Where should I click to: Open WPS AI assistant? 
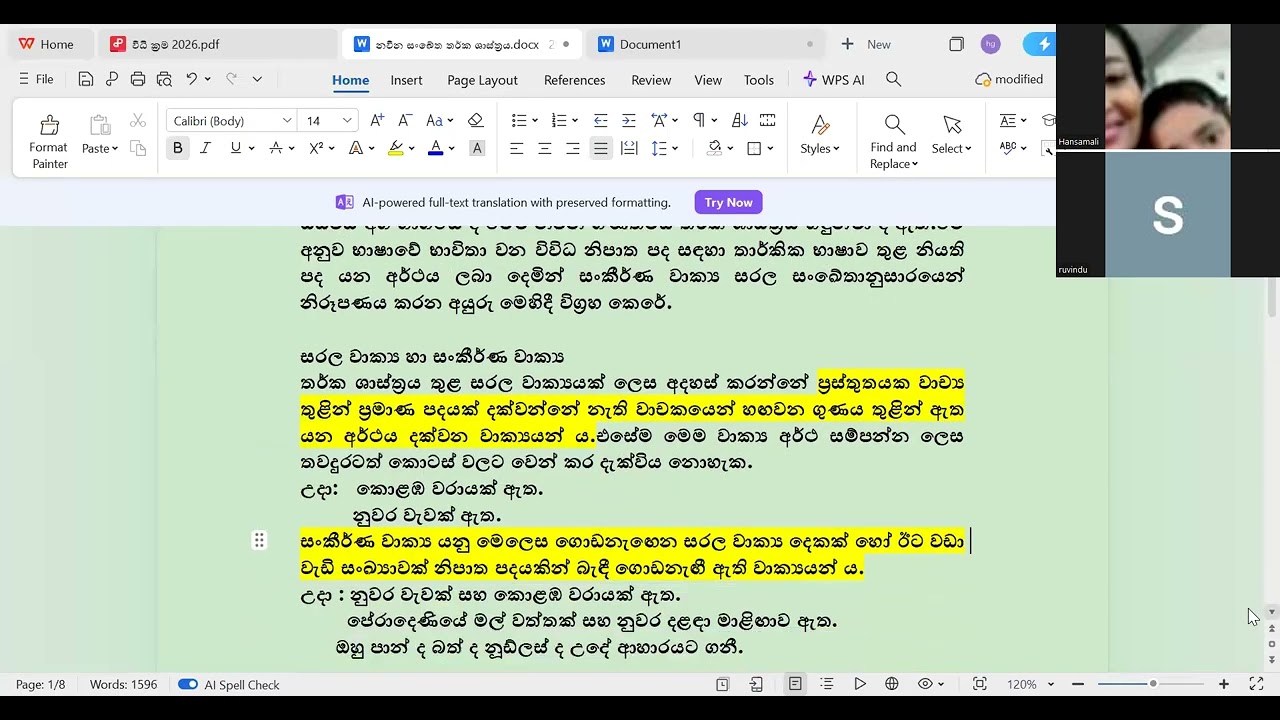[834, 80]
